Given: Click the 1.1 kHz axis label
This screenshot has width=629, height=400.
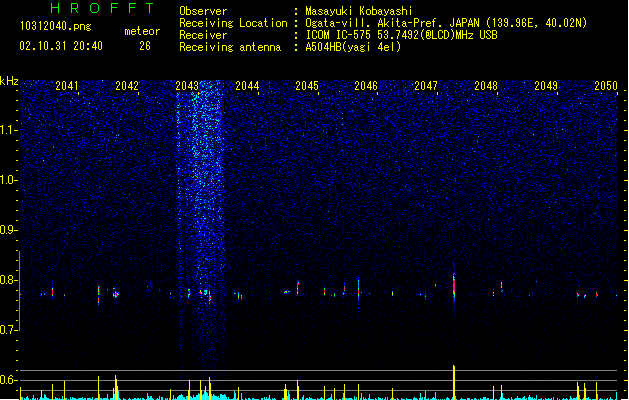Looking at the screenshot, I should pyautogui.click(x=9, y=130).
